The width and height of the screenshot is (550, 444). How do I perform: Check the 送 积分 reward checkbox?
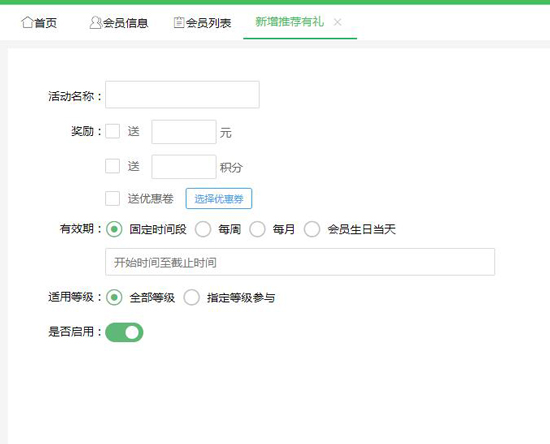pos(113,166)
